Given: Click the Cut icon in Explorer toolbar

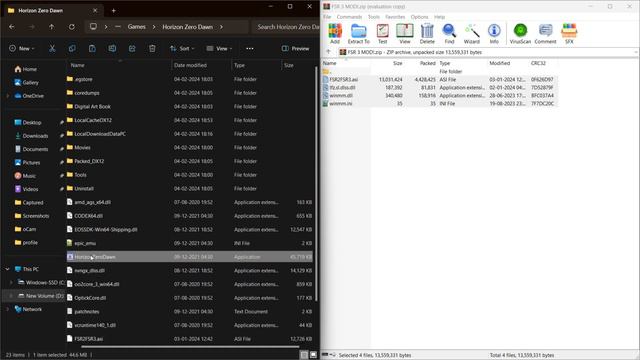Looking at the screenshot, I should click(x=52, y=49).
